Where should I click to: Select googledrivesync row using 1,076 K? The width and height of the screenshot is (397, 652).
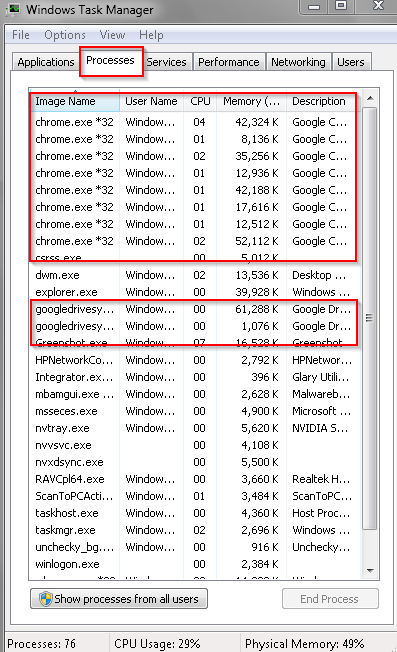pos(195,326)
